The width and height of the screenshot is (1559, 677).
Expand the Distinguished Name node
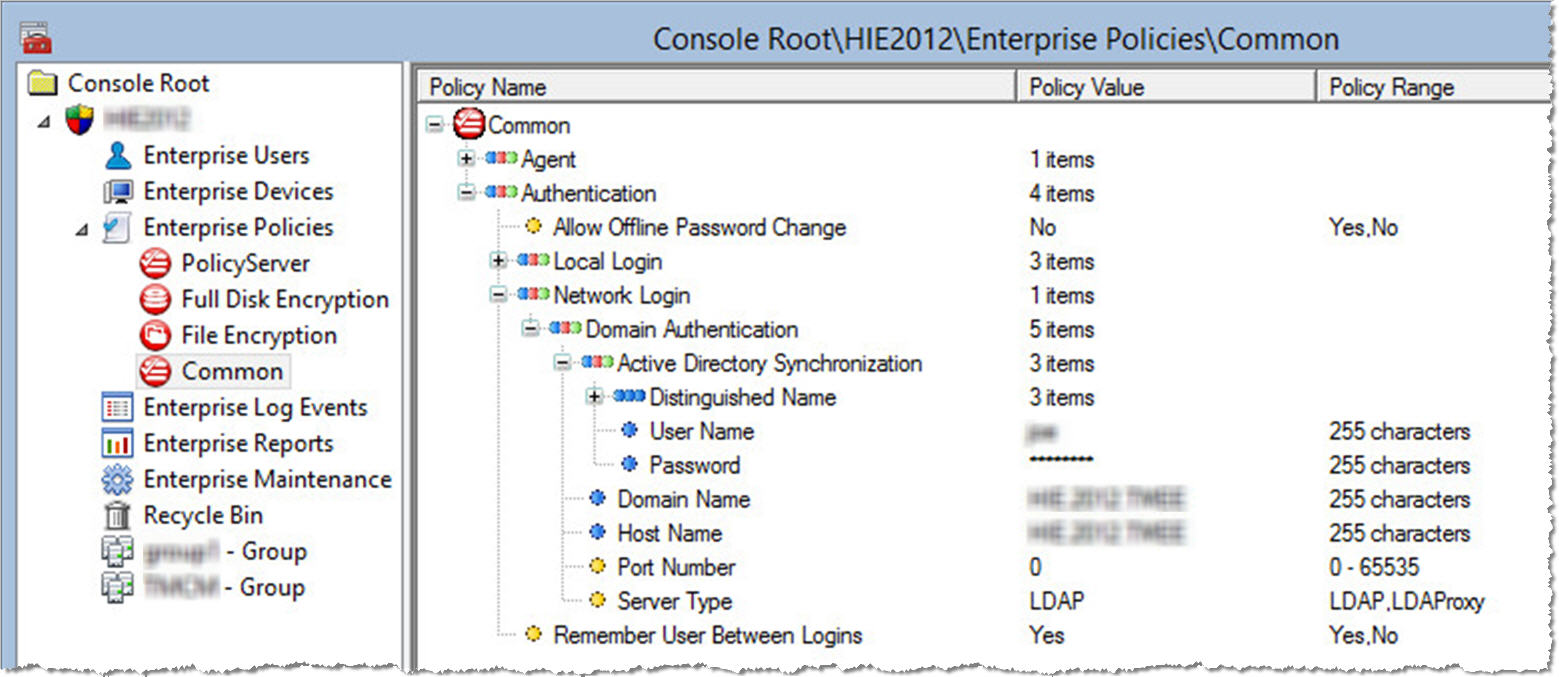(595, 398)
